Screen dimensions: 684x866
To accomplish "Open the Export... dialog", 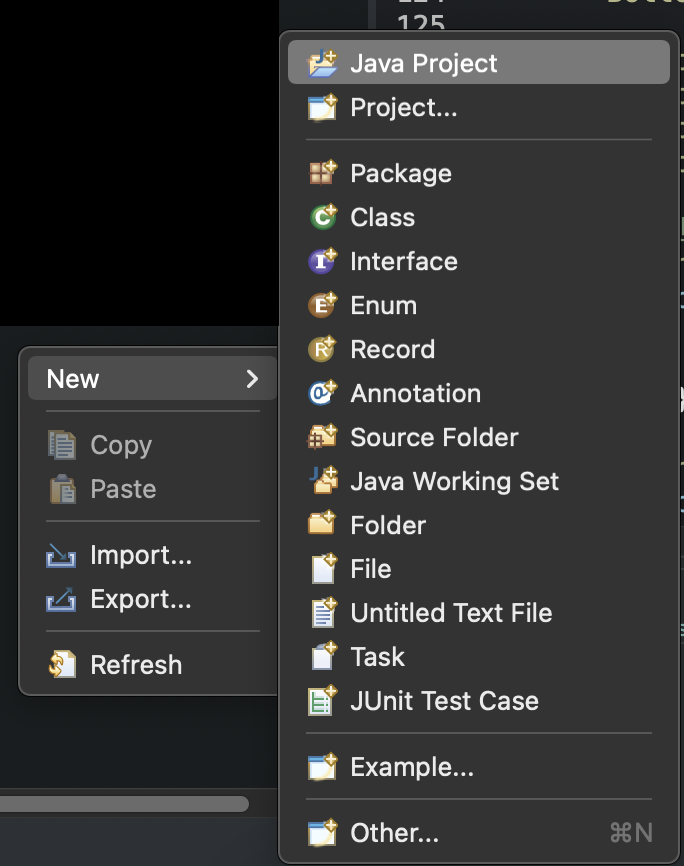I will click(152, 599).
